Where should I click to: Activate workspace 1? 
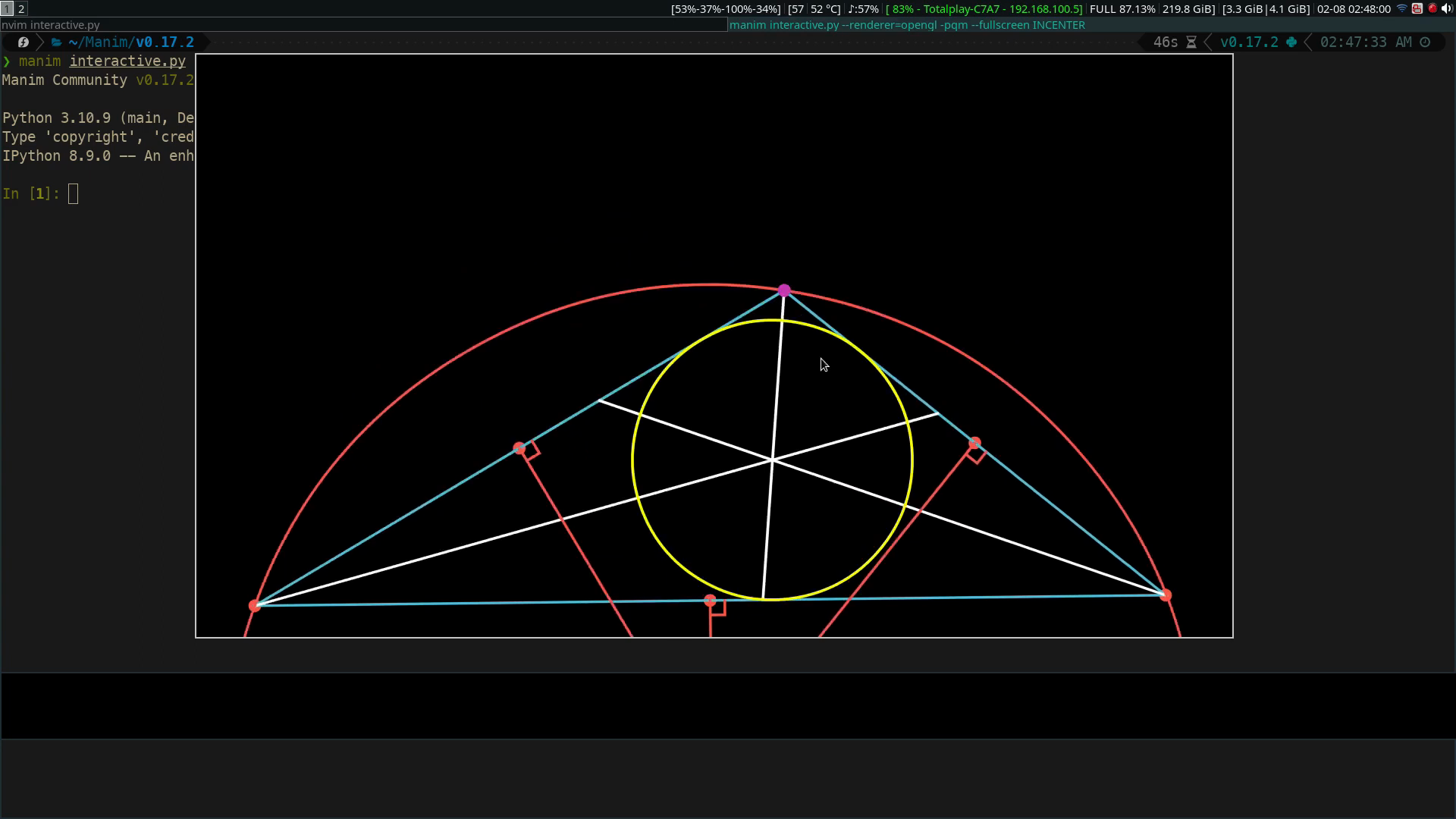coord(6,8)
